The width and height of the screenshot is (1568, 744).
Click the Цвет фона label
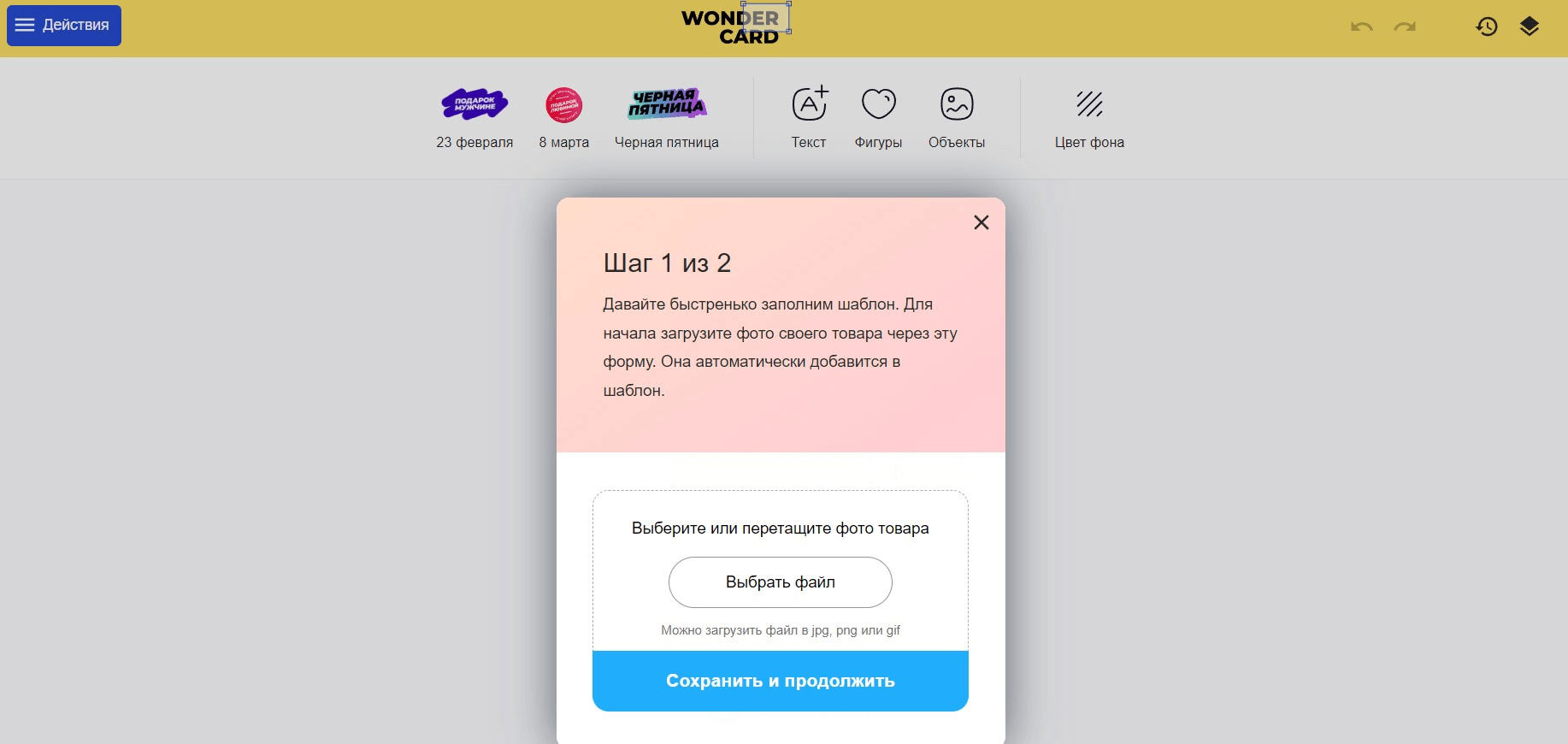pyautogui.click(x=1089, y=143)
